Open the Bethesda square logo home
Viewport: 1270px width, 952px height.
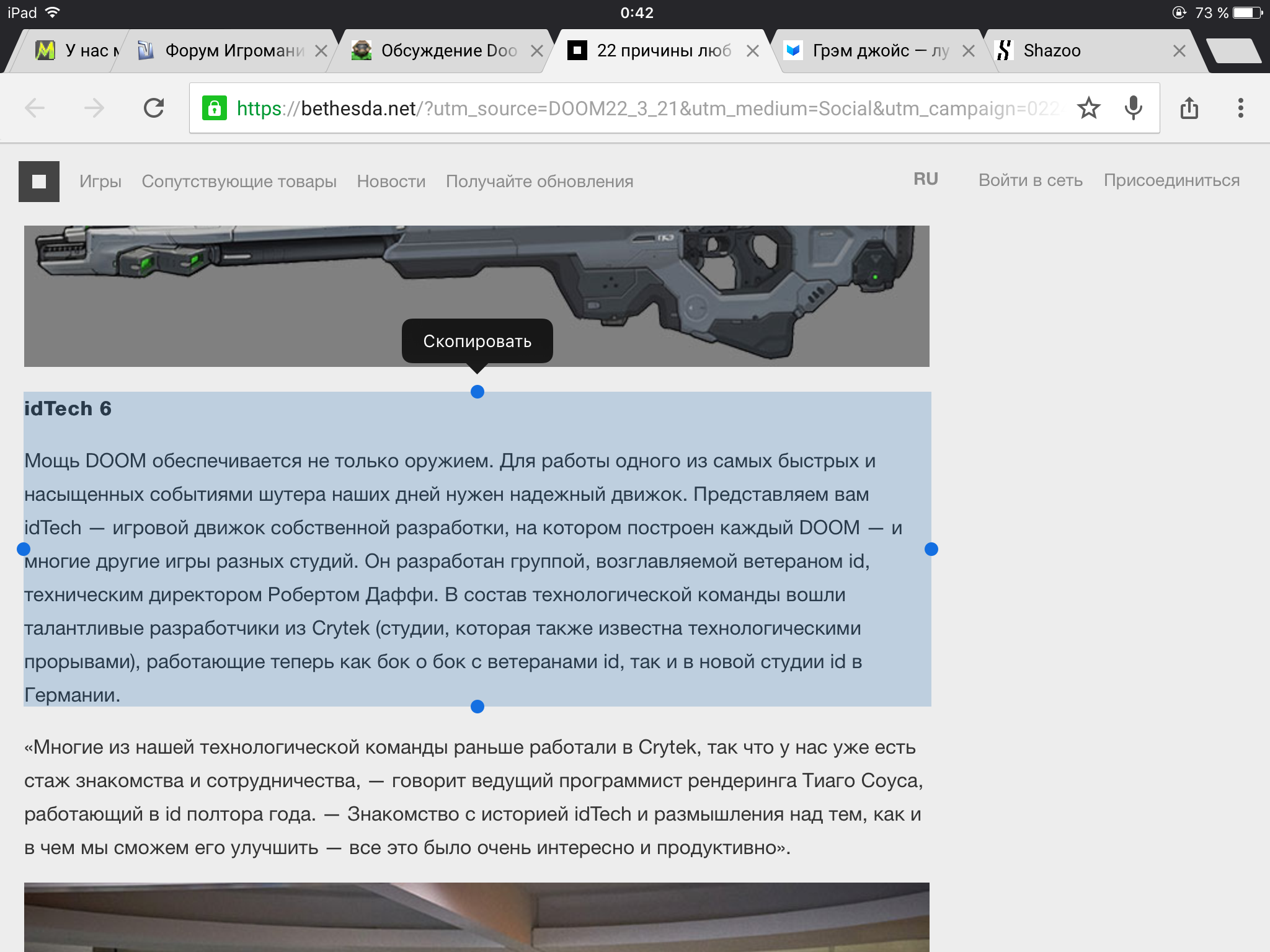click(39, 181)
